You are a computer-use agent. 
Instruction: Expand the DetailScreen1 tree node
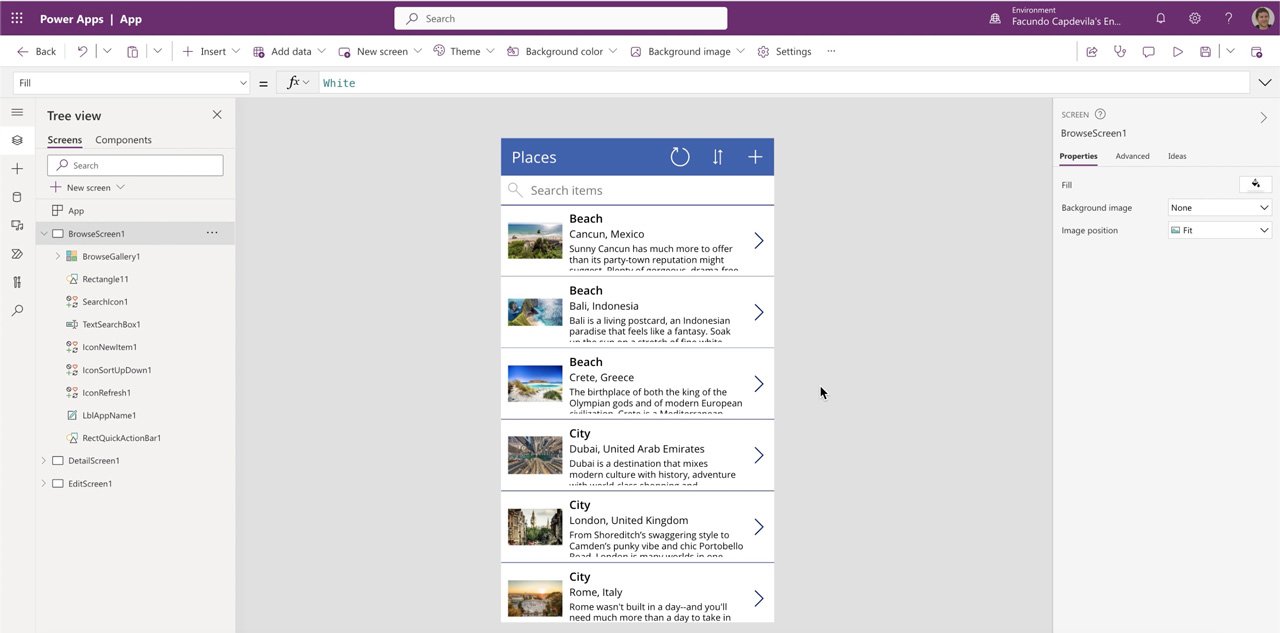coord(43,461)
